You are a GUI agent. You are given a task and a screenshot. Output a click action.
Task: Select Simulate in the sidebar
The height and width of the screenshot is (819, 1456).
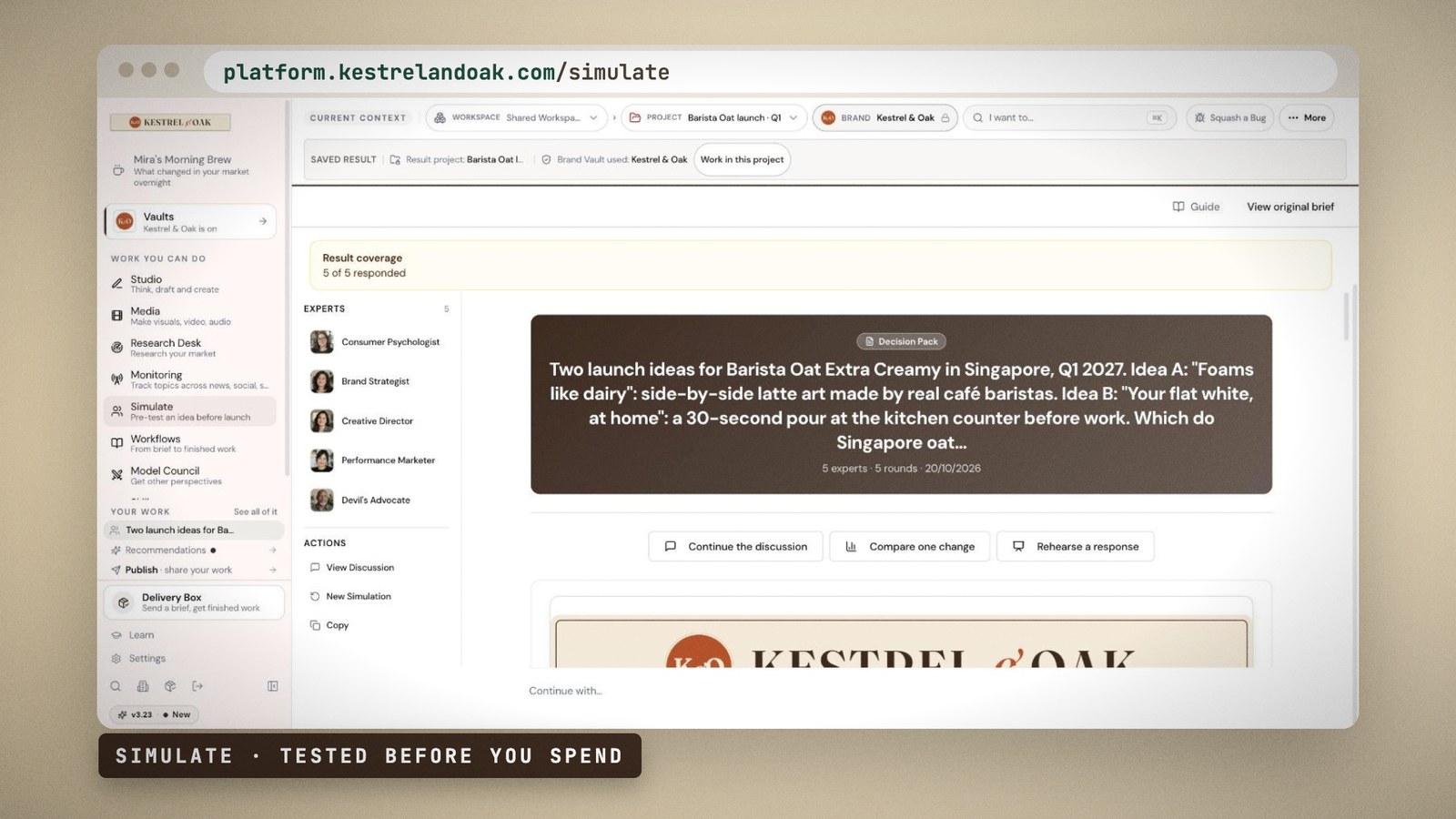190,411
